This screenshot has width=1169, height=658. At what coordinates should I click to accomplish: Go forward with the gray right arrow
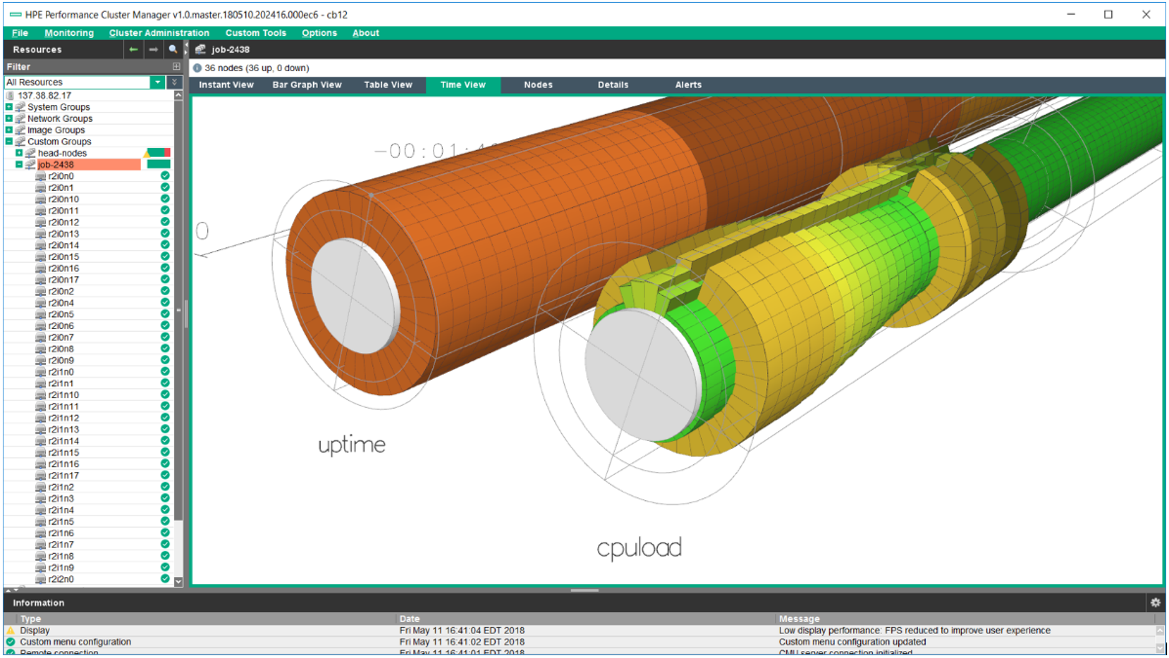(153, 49)
